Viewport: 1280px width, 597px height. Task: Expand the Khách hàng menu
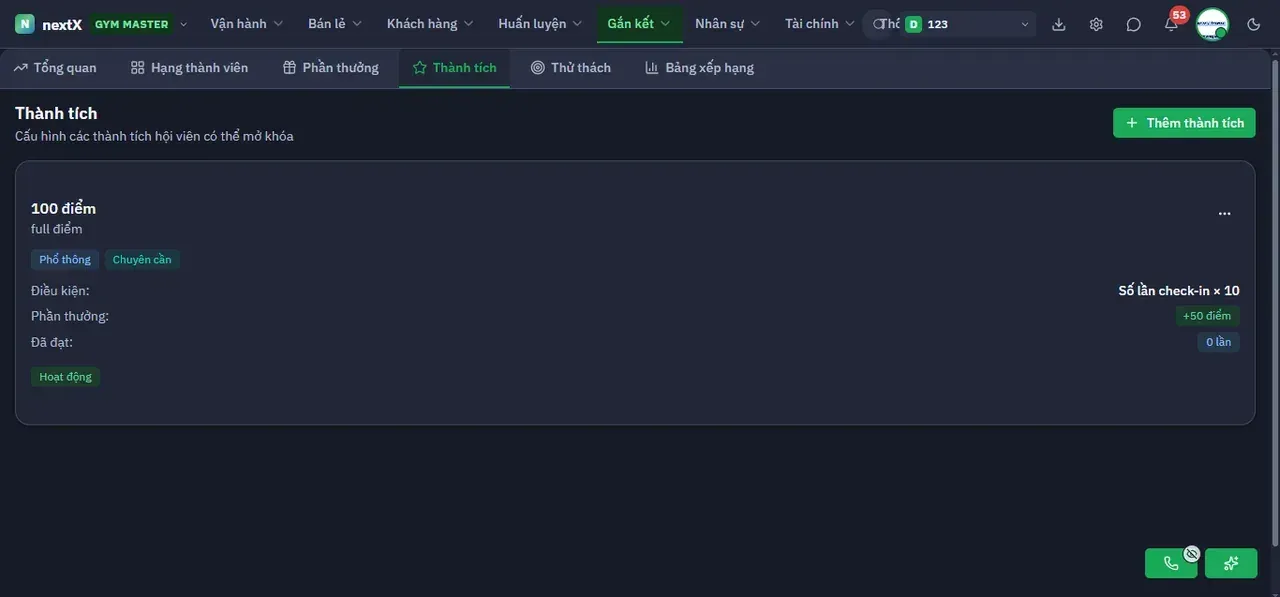click(430, 24)
